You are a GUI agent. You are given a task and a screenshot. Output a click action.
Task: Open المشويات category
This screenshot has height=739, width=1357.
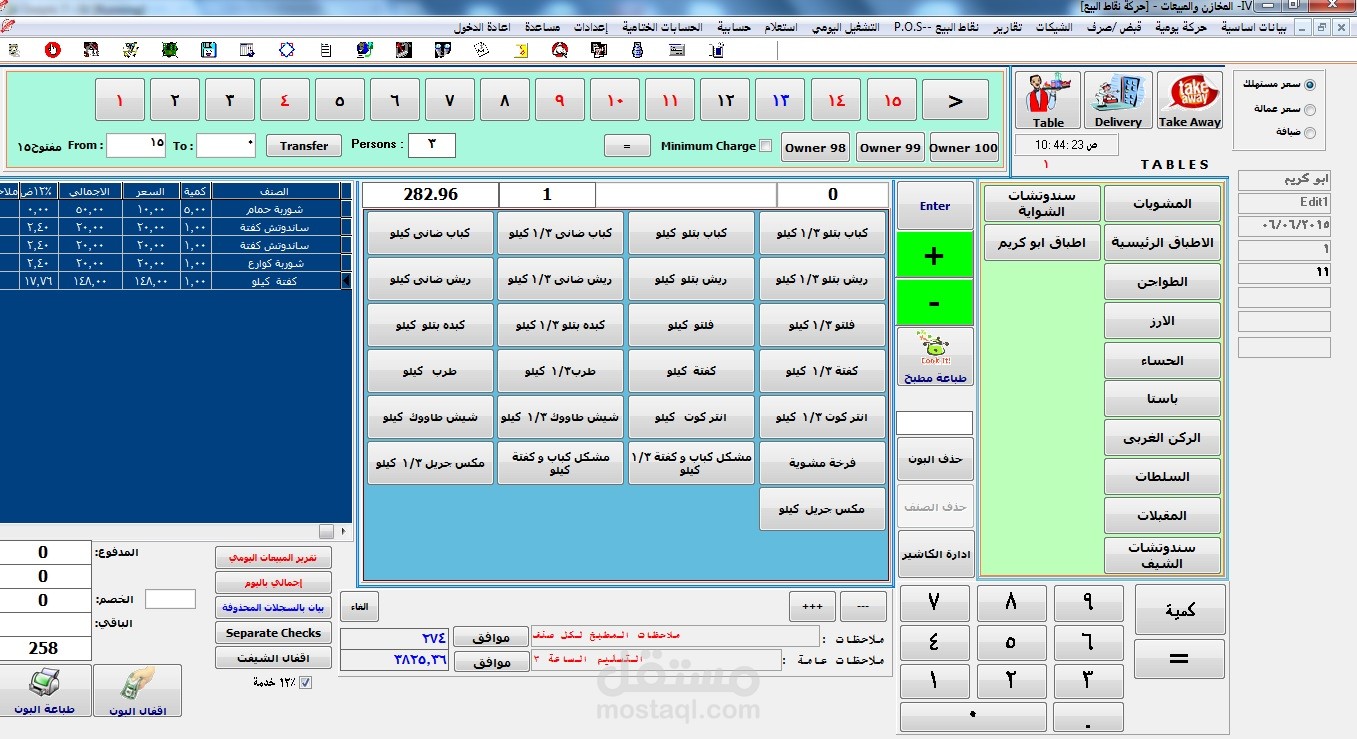pos(1162,204)
